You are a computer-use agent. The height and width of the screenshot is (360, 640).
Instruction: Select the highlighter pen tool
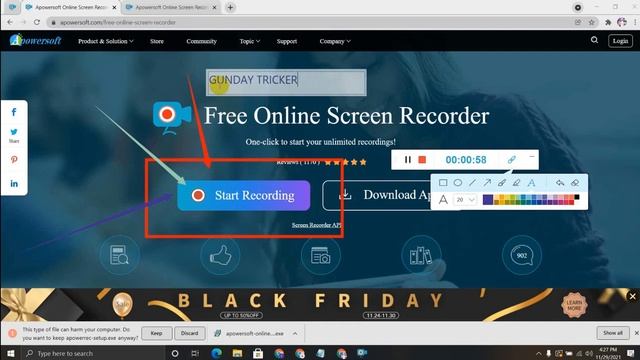coord(516,183)
